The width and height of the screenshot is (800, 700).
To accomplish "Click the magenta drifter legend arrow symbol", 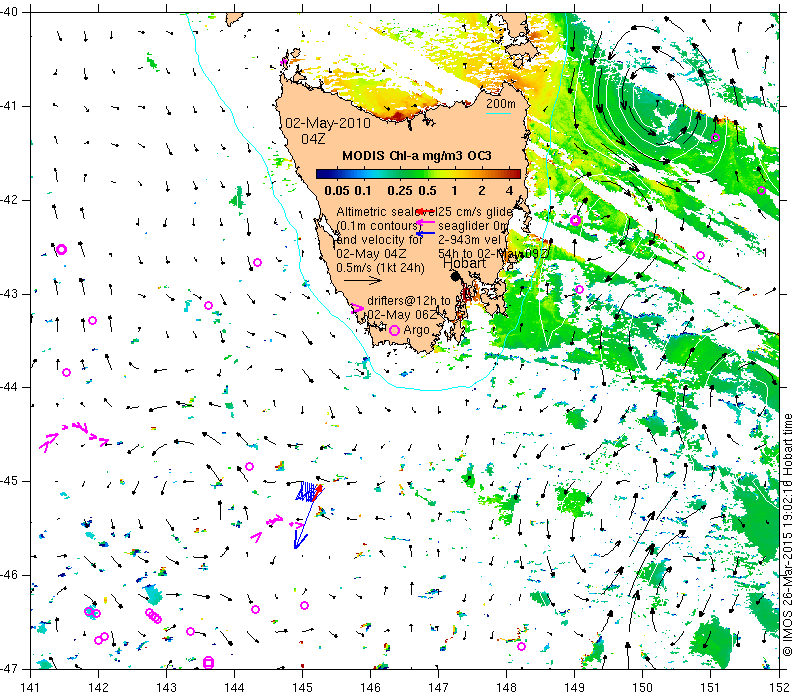I will pos(358,309).
